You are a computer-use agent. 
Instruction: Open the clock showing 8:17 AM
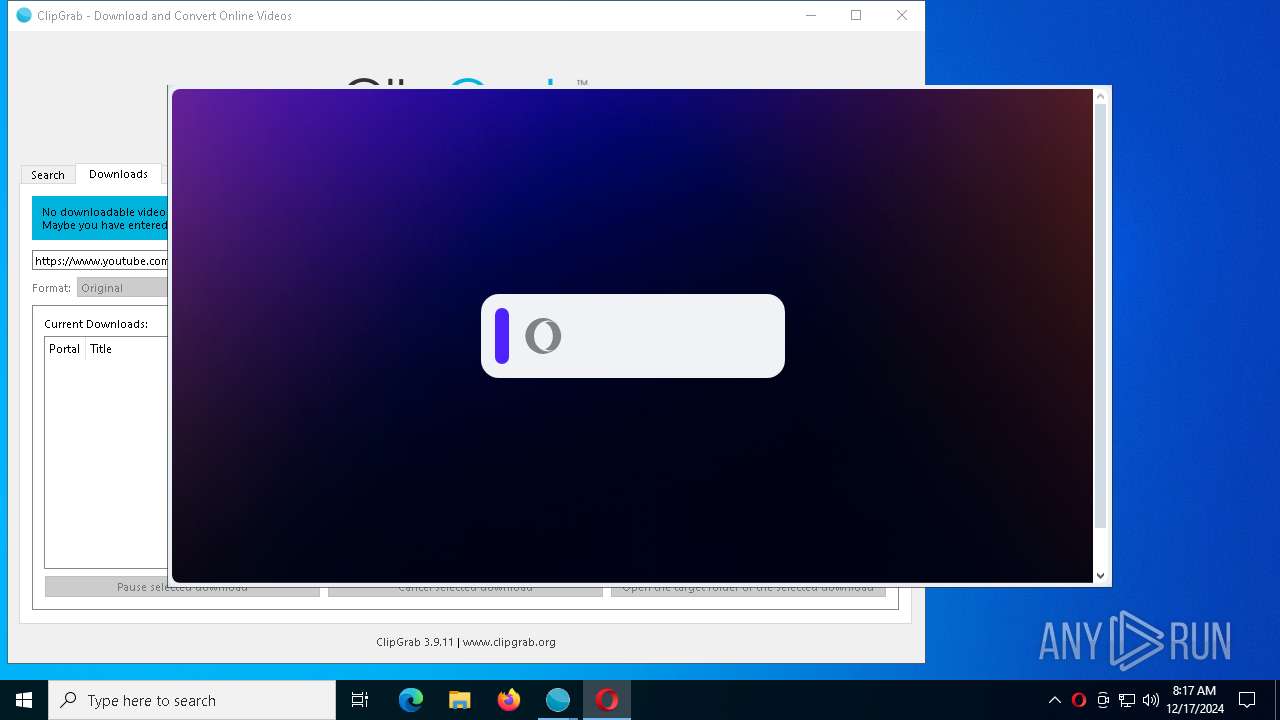(x=1195, y=700)
